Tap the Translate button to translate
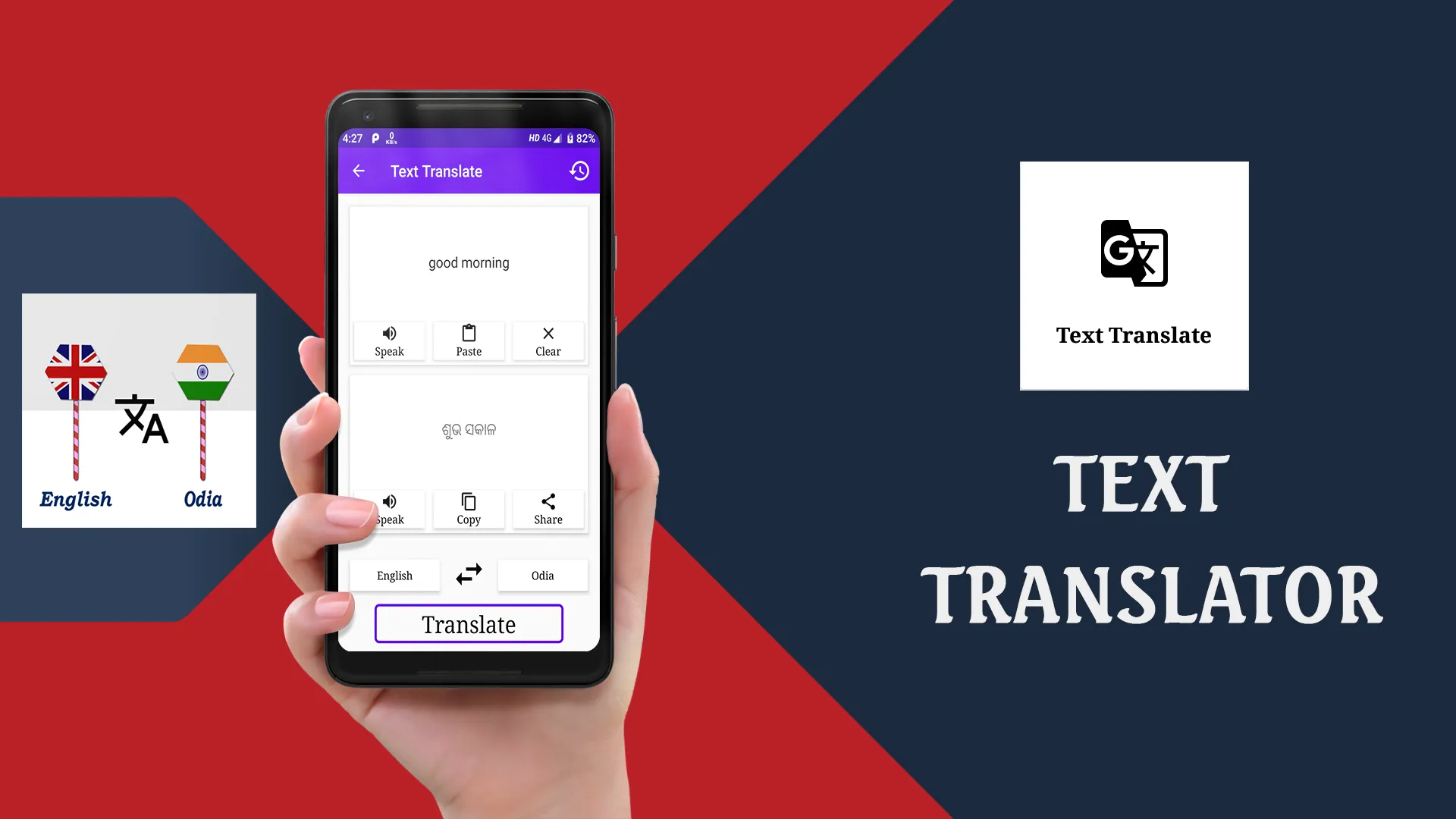 tap(469, 624)
